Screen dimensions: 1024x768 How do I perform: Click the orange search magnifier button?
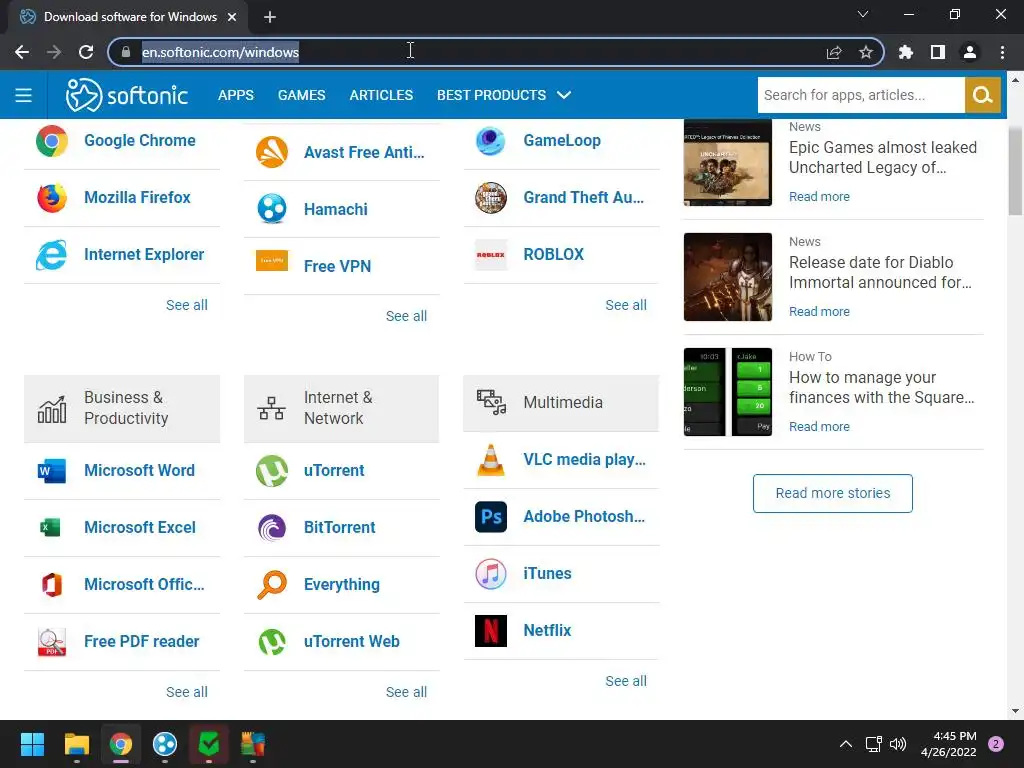pyautogui.click(x=982, y=95)
